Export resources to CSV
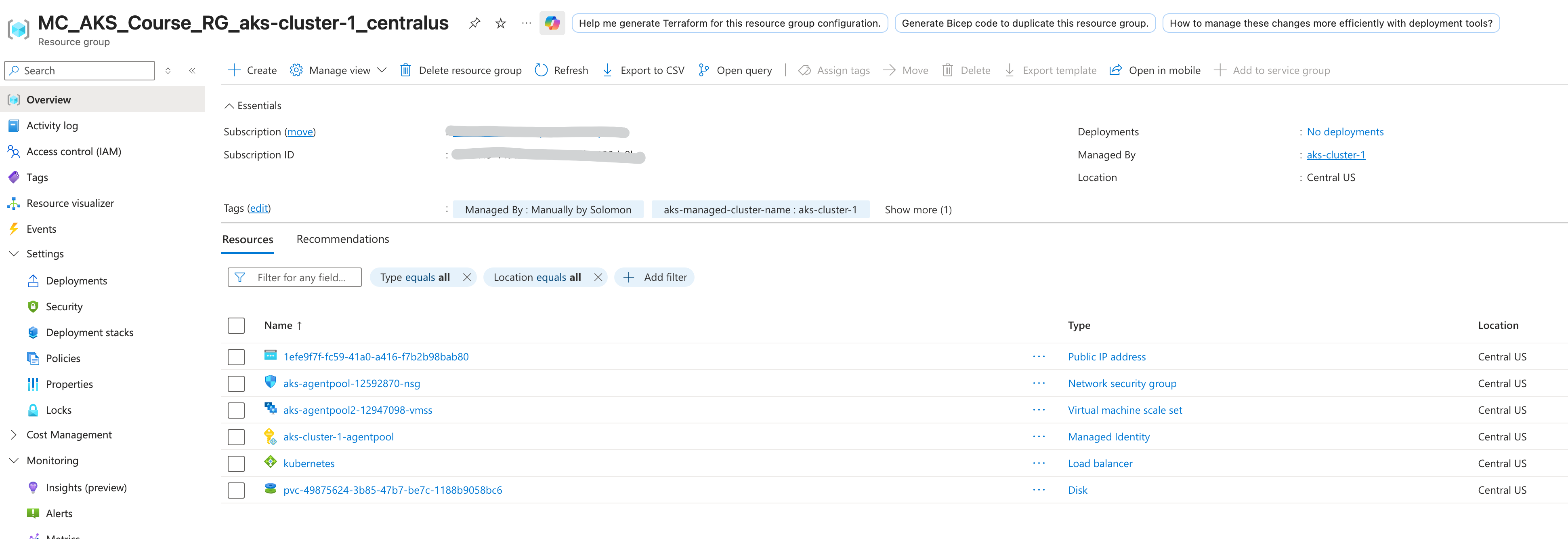The height and width of the screenshot is (539, 1568). [643, 70]
